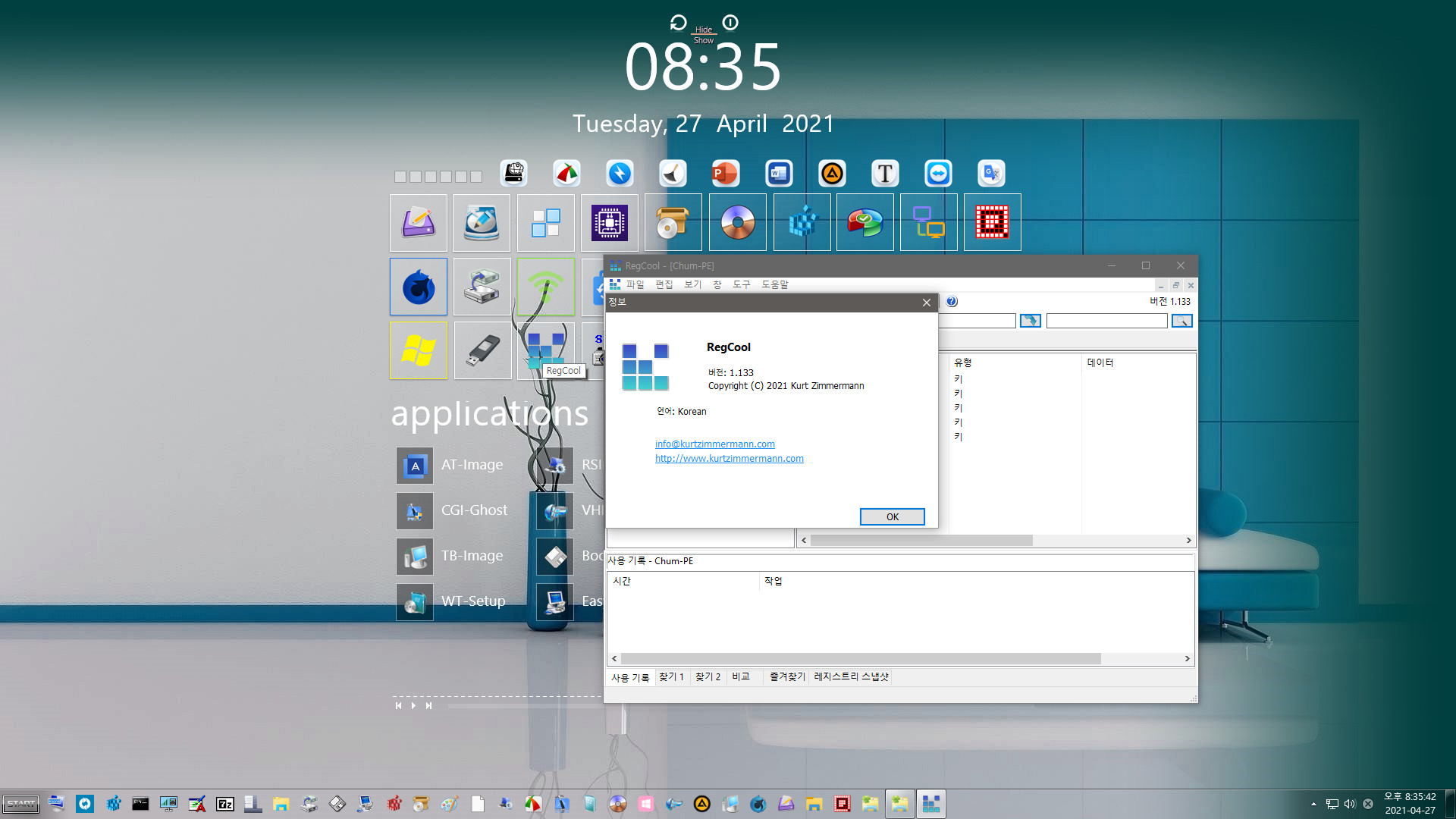Open the red-green speedometer launcher icon

pos(566,174)
